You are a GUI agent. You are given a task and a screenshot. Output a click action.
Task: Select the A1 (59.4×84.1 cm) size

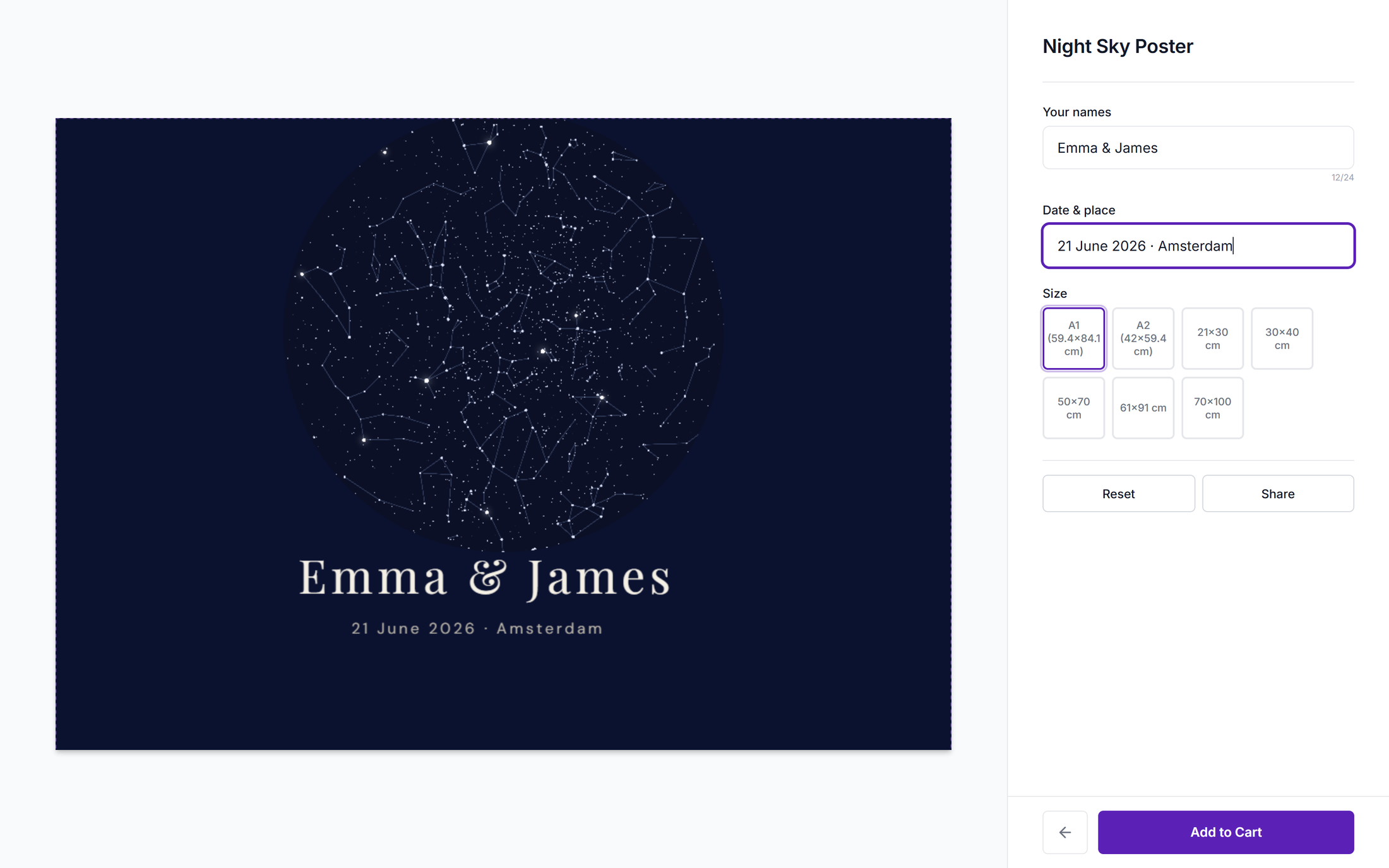pyautogui.click(x=1073, y=338)
